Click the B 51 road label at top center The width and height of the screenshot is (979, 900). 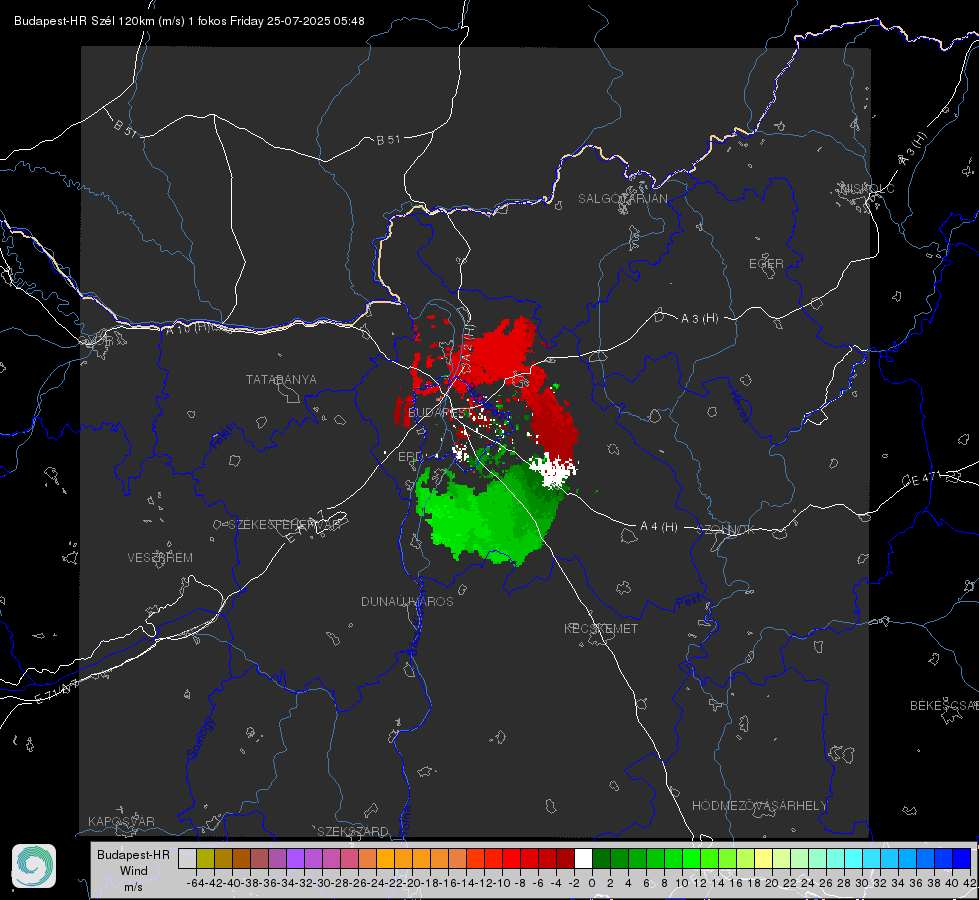click(x=388, y=140)
